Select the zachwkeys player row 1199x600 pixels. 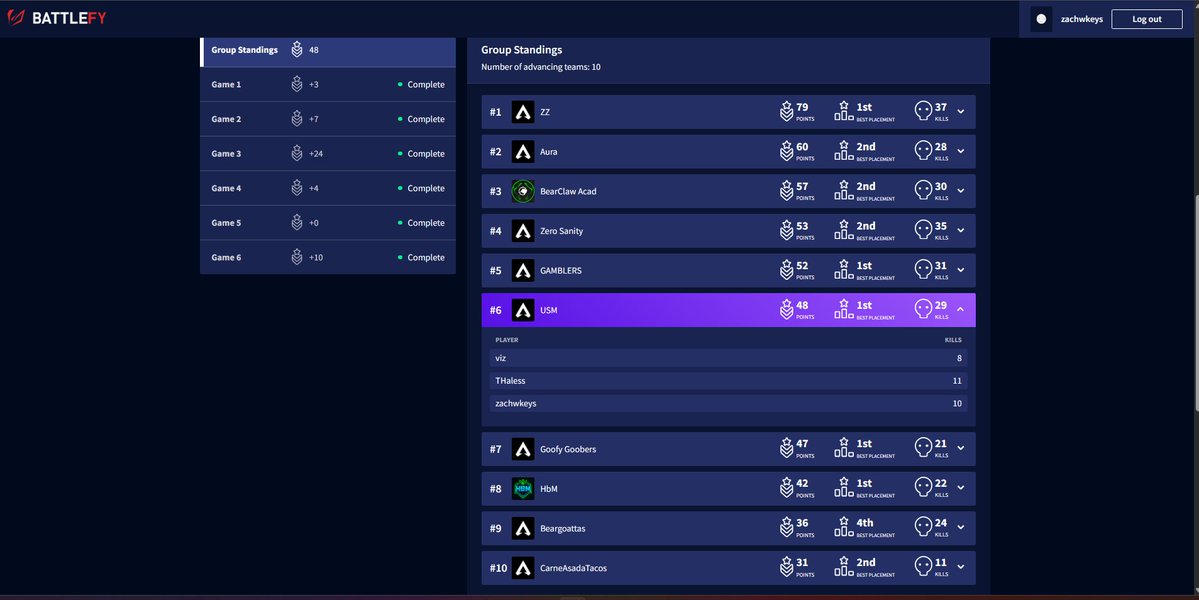pyautogui.click(x=728, y=404)
